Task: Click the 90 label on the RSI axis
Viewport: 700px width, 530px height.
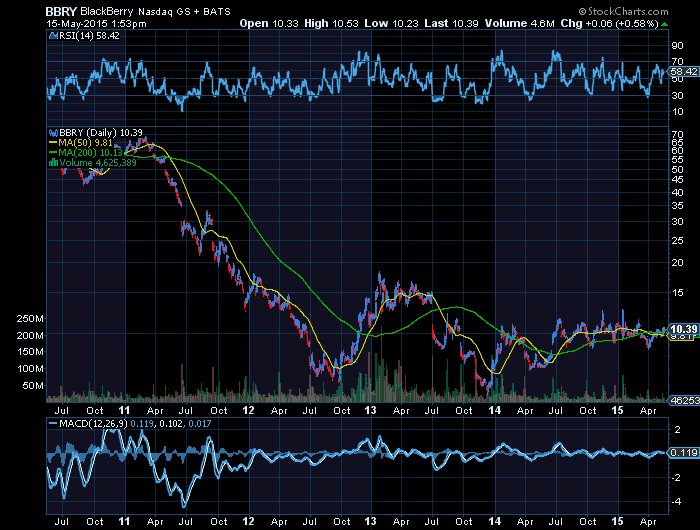Action: (677, 46)
